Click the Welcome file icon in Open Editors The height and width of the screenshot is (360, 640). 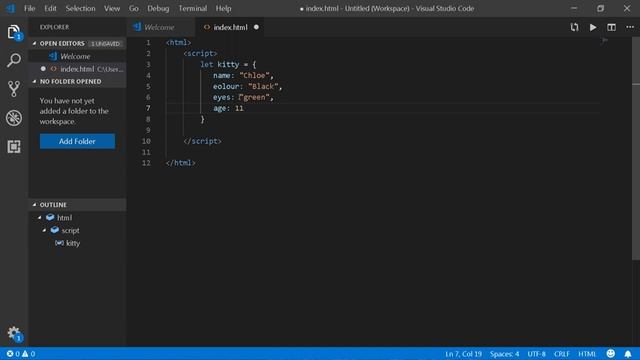click(x=53, y=56)
